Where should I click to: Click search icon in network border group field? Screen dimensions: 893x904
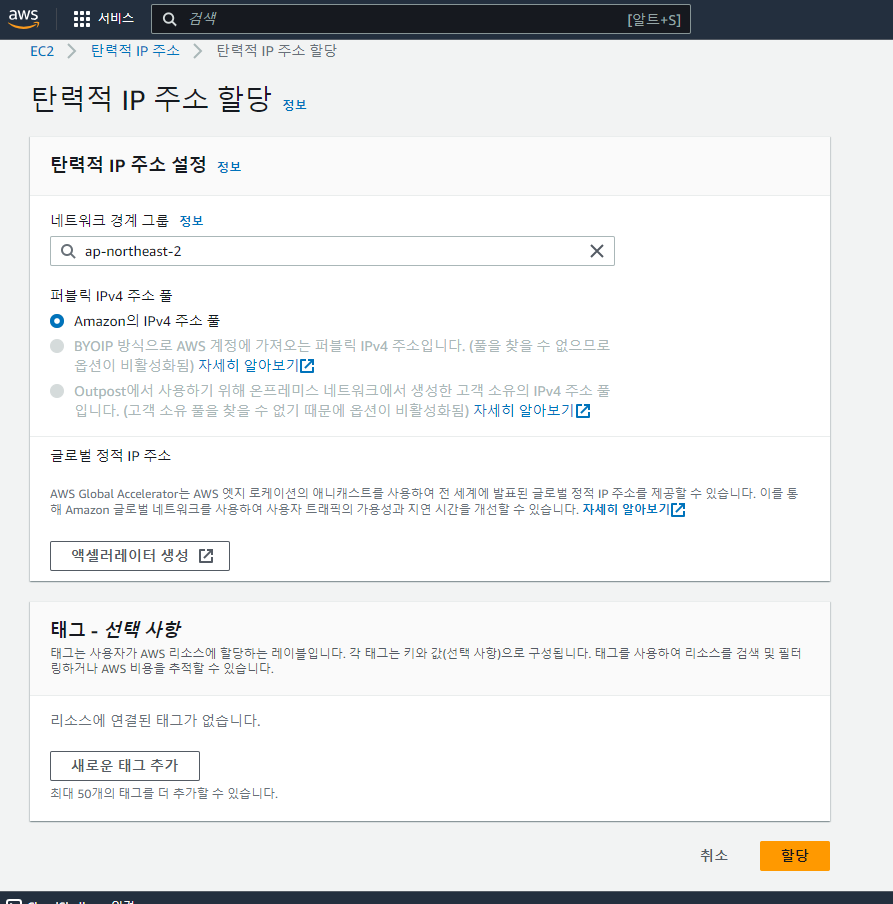68,251
